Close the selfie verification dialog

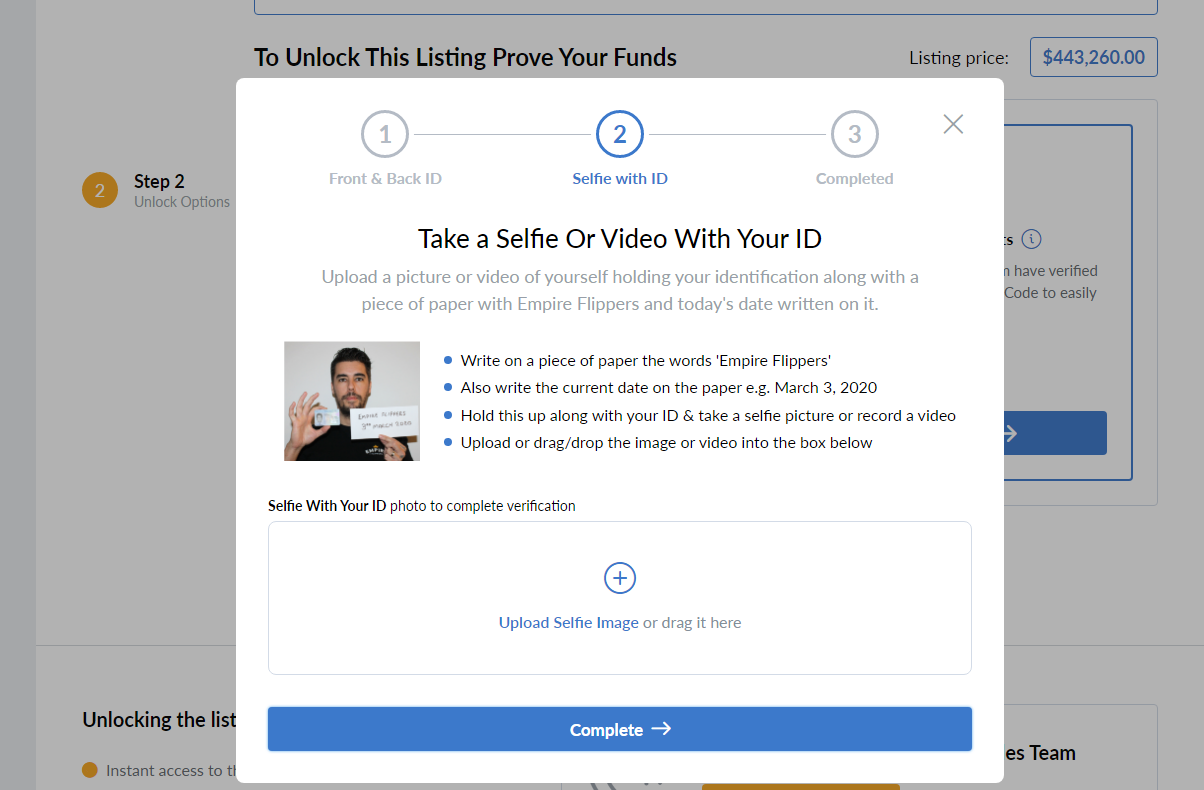point(953,124)
